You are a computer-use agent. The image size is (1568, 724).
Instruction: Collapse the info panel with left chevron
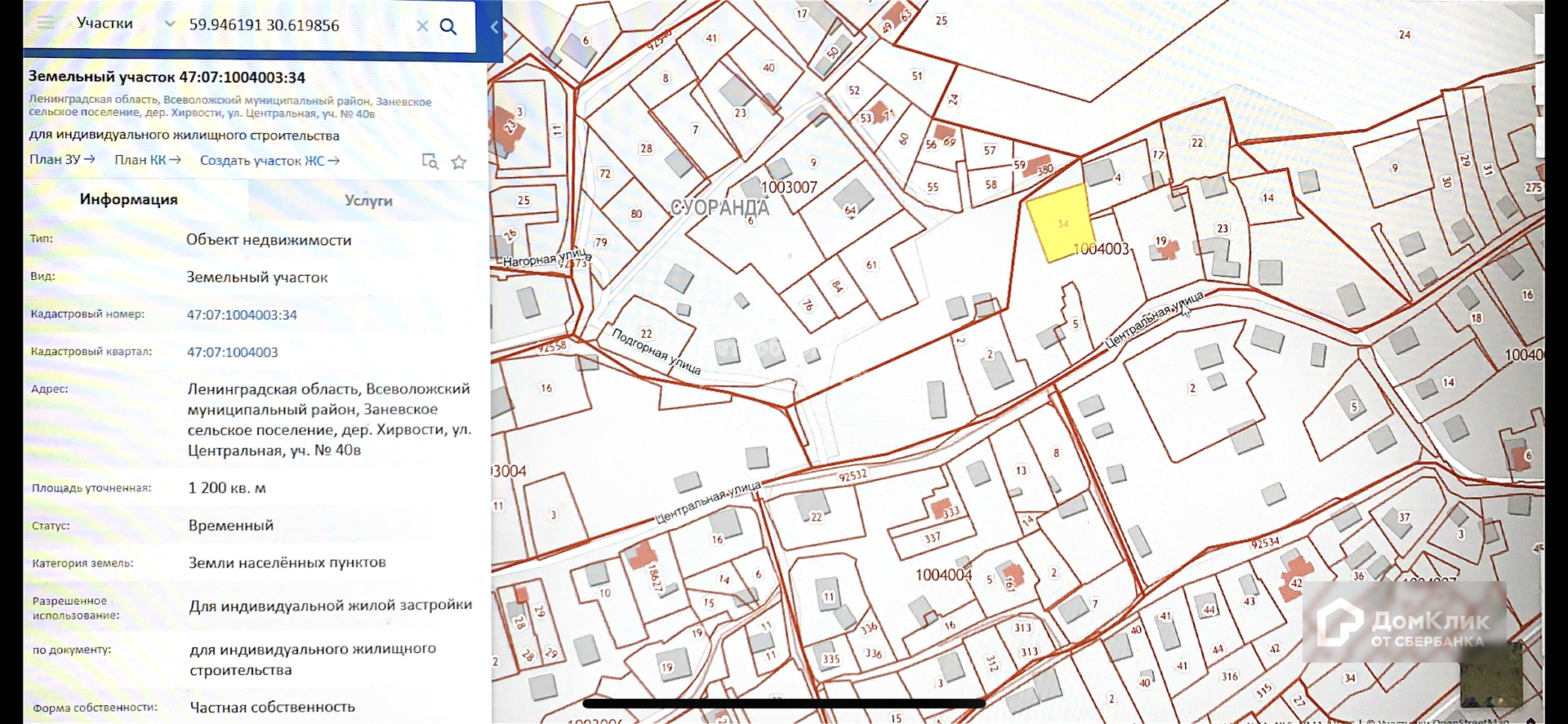(x=494, y=27)
